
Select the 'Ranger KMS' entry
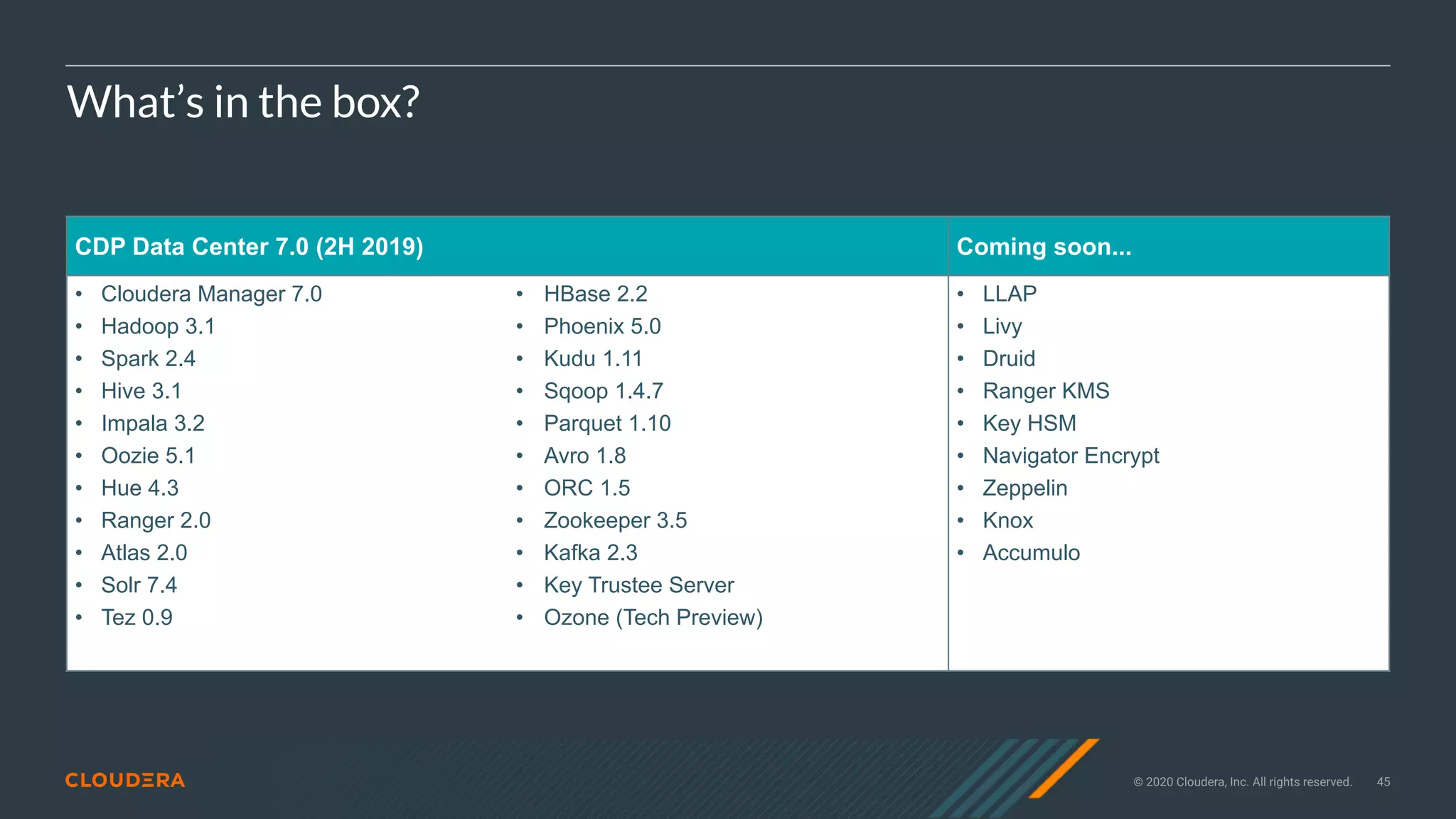point(1046,391)
